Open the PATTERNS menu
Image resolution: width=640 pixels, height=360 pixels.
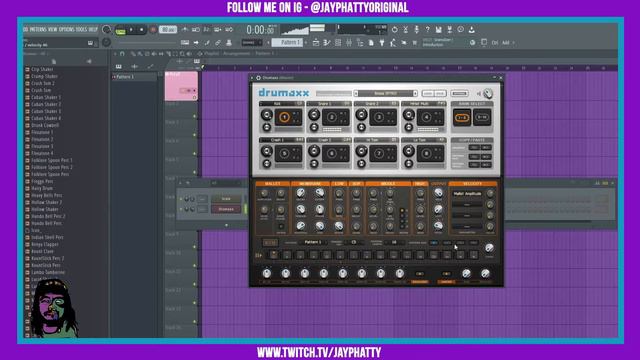pos(38,29)
